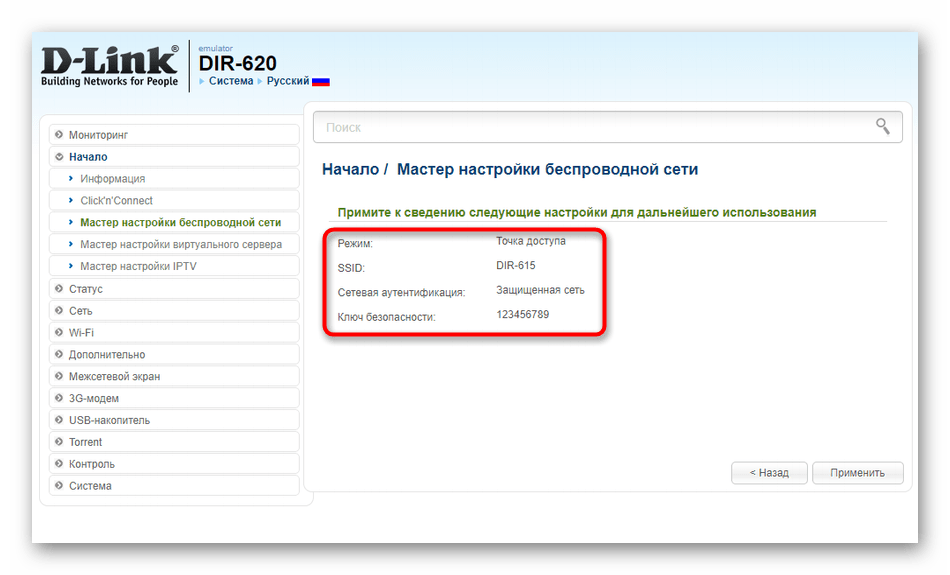Collapse the Начало section
This screenshot has width=950, height=575.
tap(88, 157)
